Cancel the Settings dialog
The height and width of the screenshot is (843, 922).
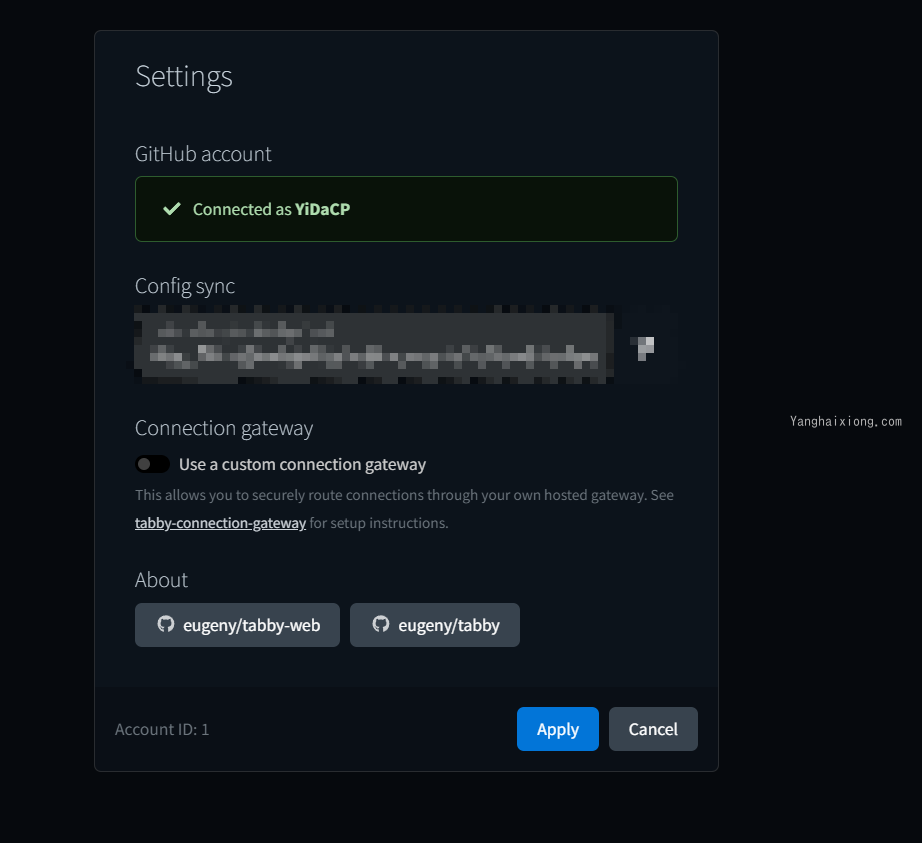coord(653,729)
